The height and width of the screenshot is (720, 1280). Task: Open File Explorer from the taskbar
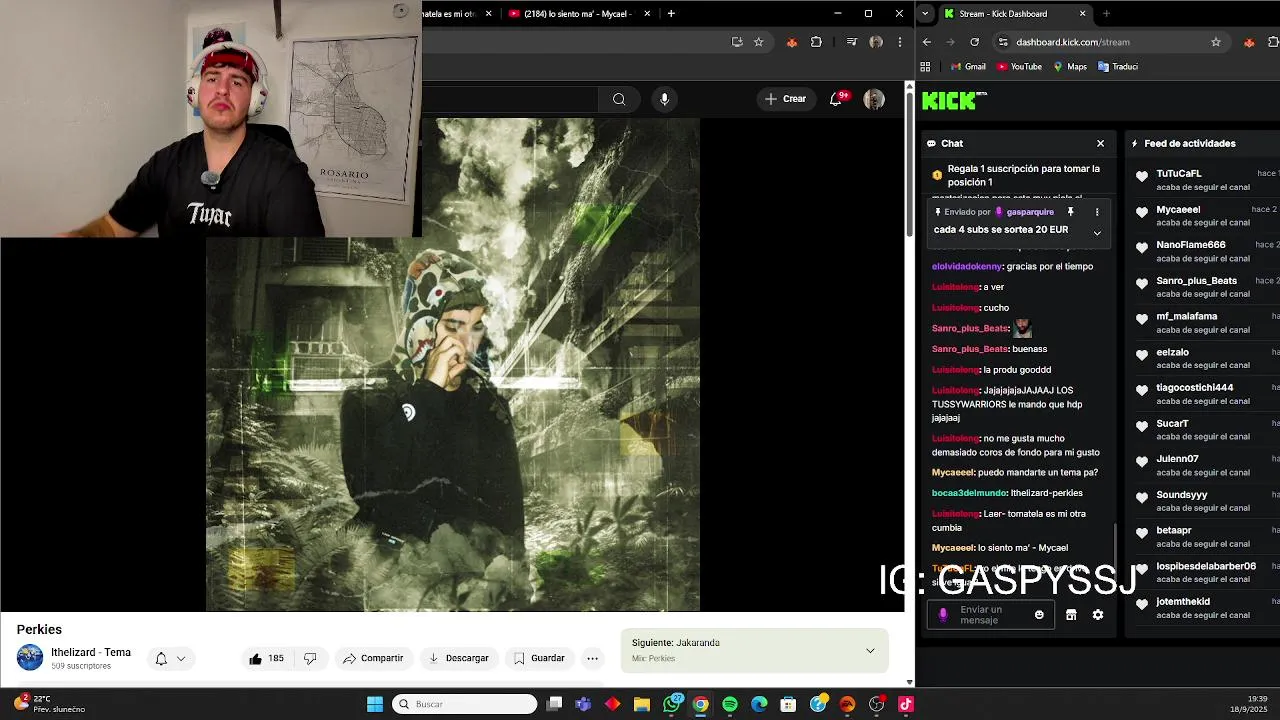tap(642, 704)
